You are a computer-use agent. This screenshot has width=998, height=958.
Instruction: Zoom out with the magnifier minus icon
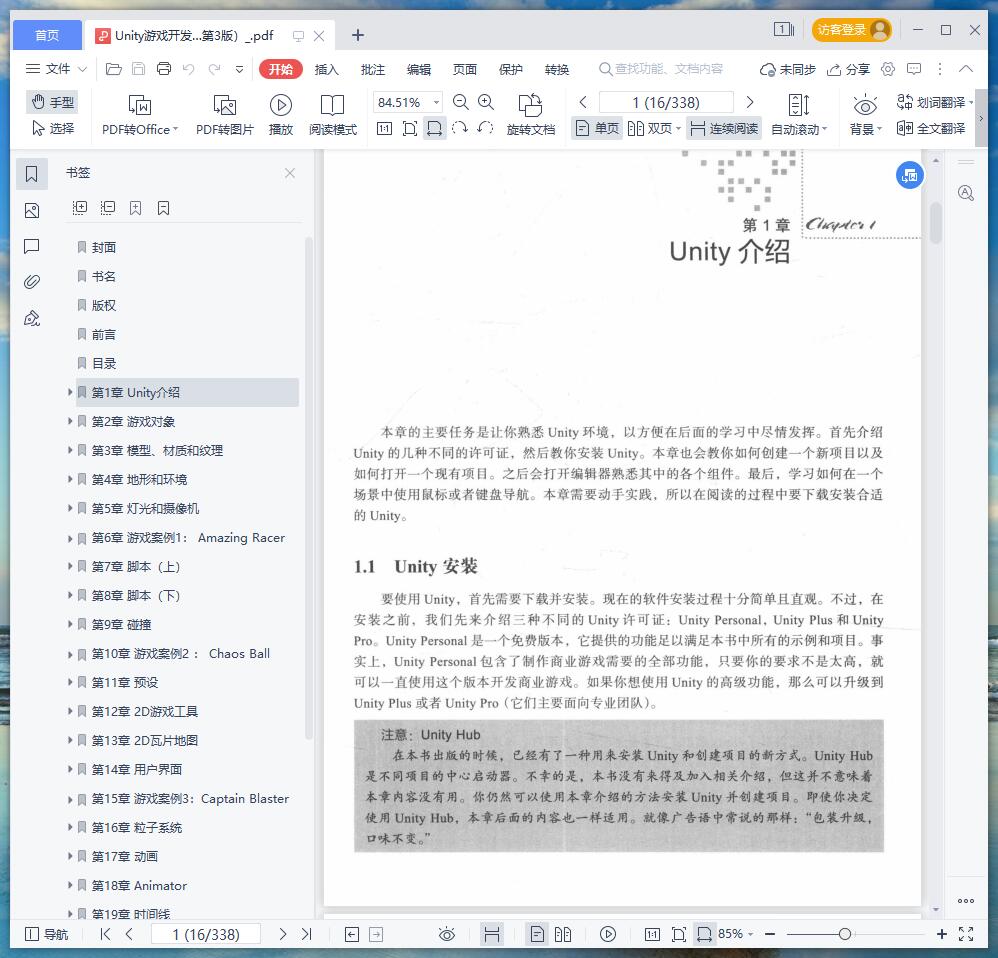[x=461, y=102]
